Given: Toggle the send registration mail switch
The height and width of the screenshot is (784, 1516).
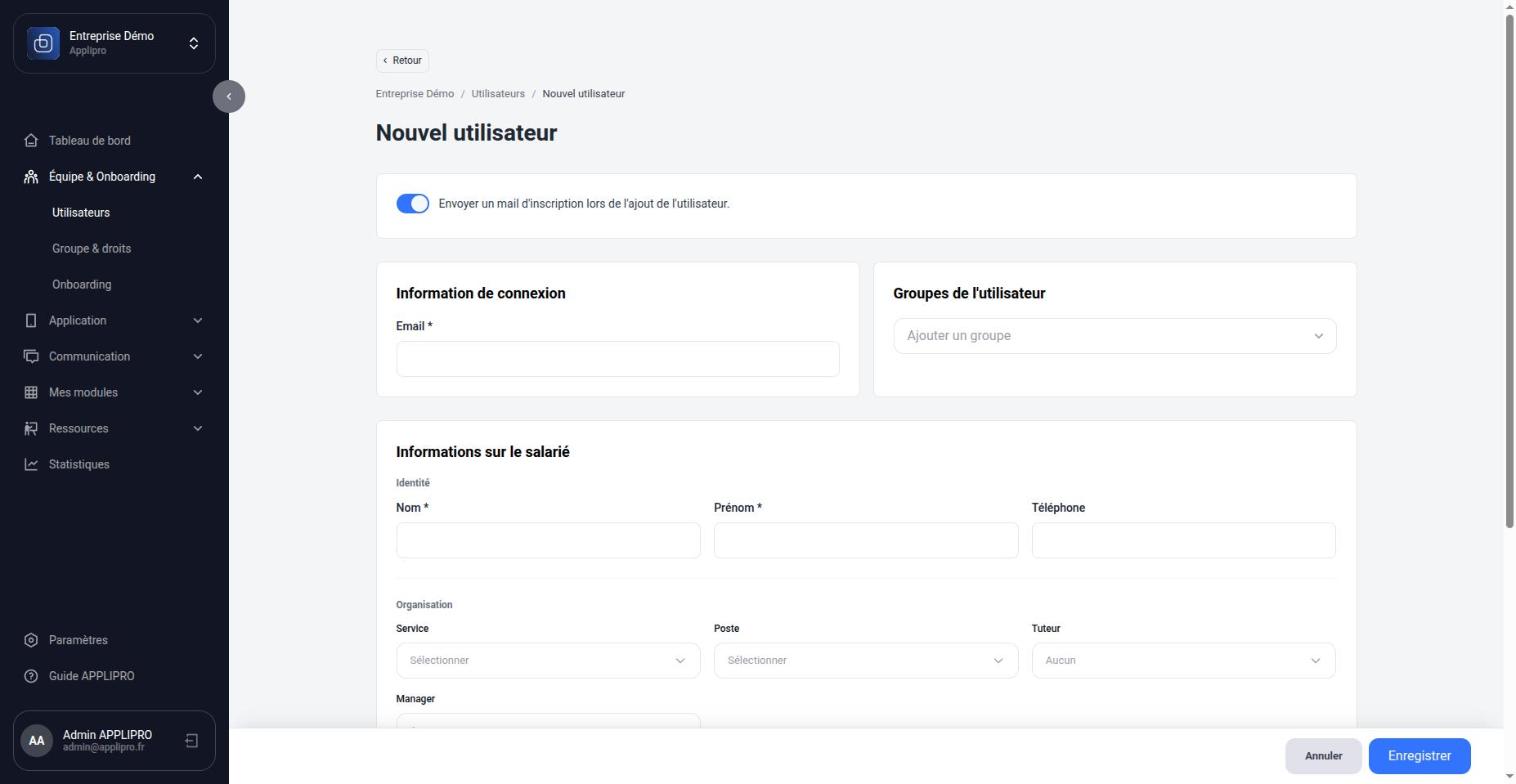Looking at the screenshot, I should 413,204.
